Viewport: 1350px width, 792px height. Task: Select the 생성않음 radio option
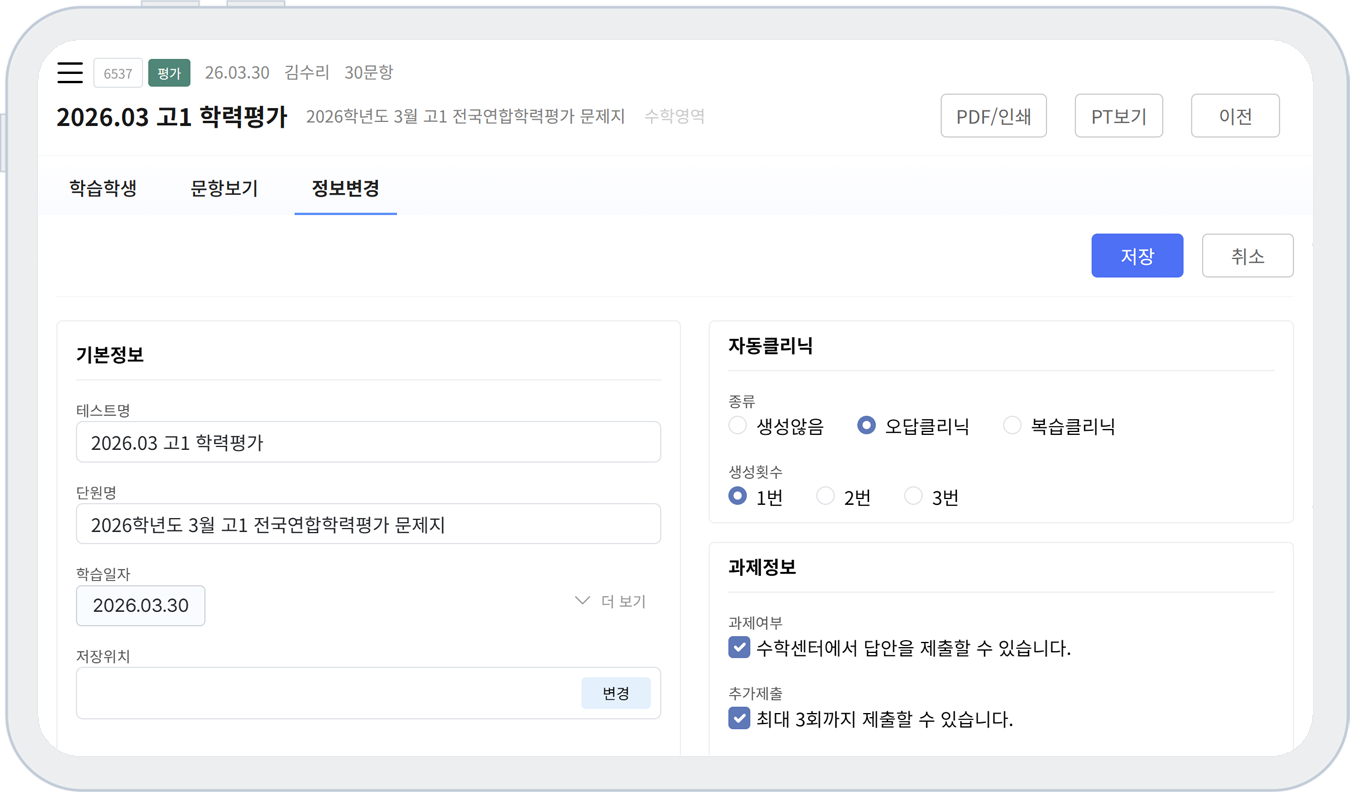pos(738,426)
